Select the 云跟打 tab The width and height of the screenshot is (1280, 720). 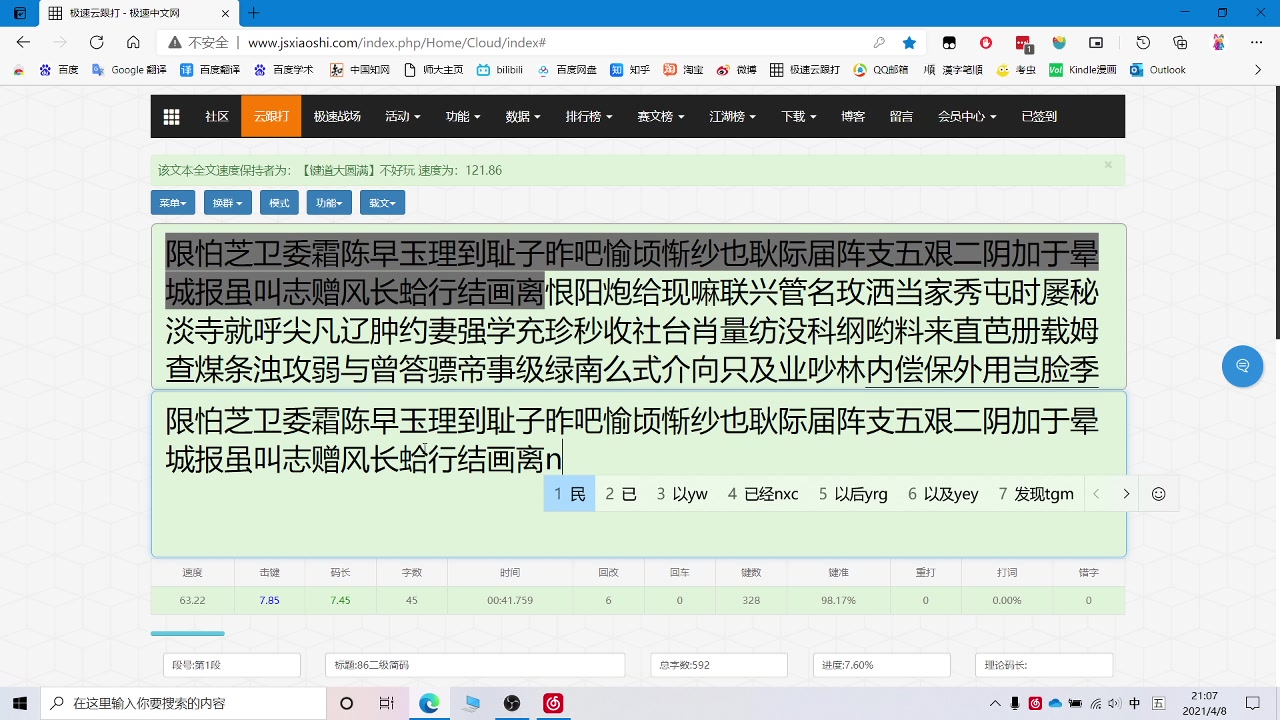(x=271, y=116)
